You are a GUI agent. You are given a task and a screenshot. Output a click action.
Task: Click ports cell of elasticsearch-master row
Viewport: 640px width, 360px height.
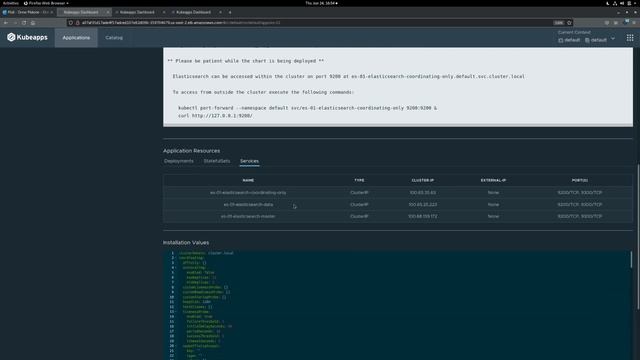point(580,216)
